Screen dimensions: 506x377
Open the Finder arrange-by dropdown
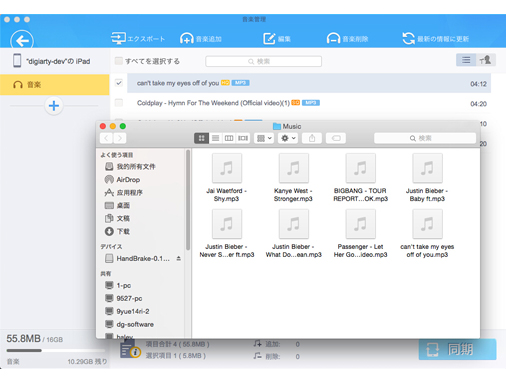264,138
